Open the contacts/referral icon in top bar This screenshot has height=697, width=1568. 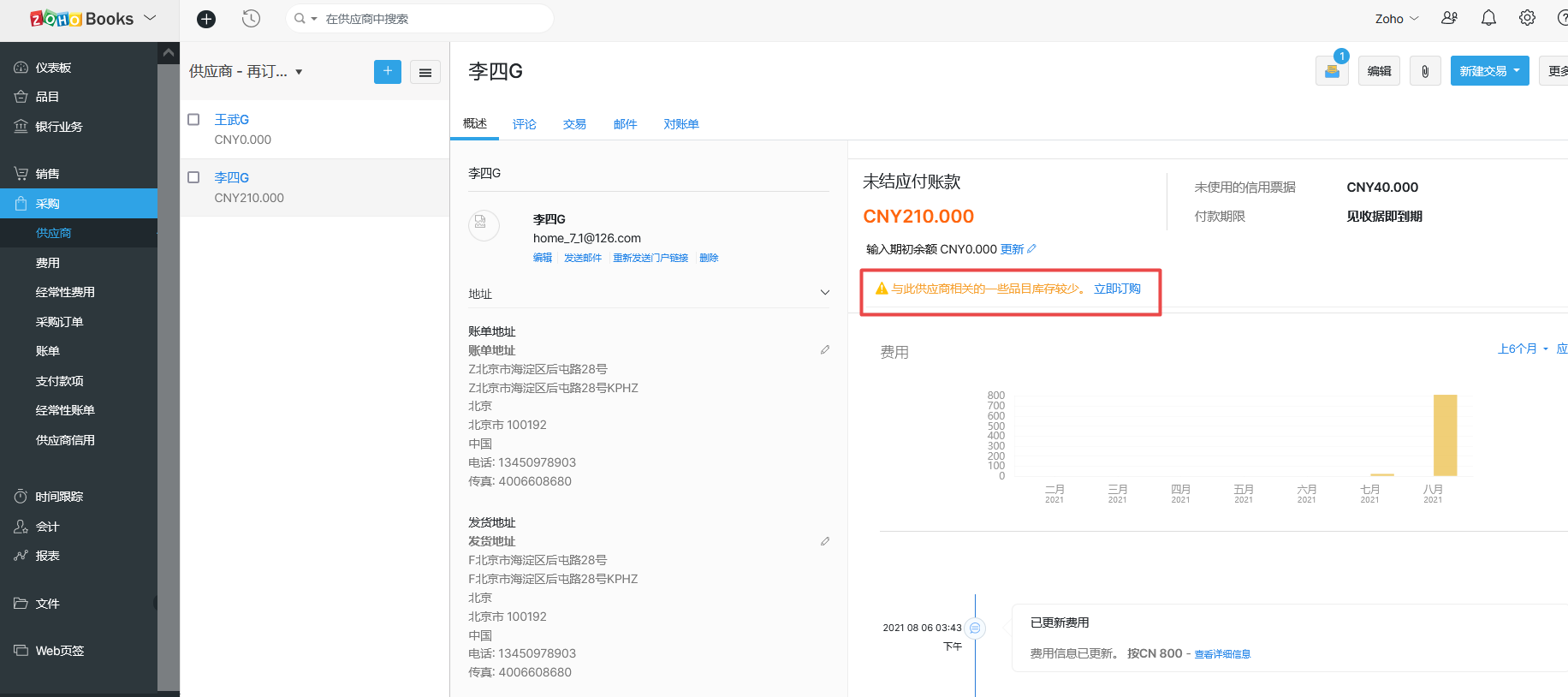click(1449, 18)
